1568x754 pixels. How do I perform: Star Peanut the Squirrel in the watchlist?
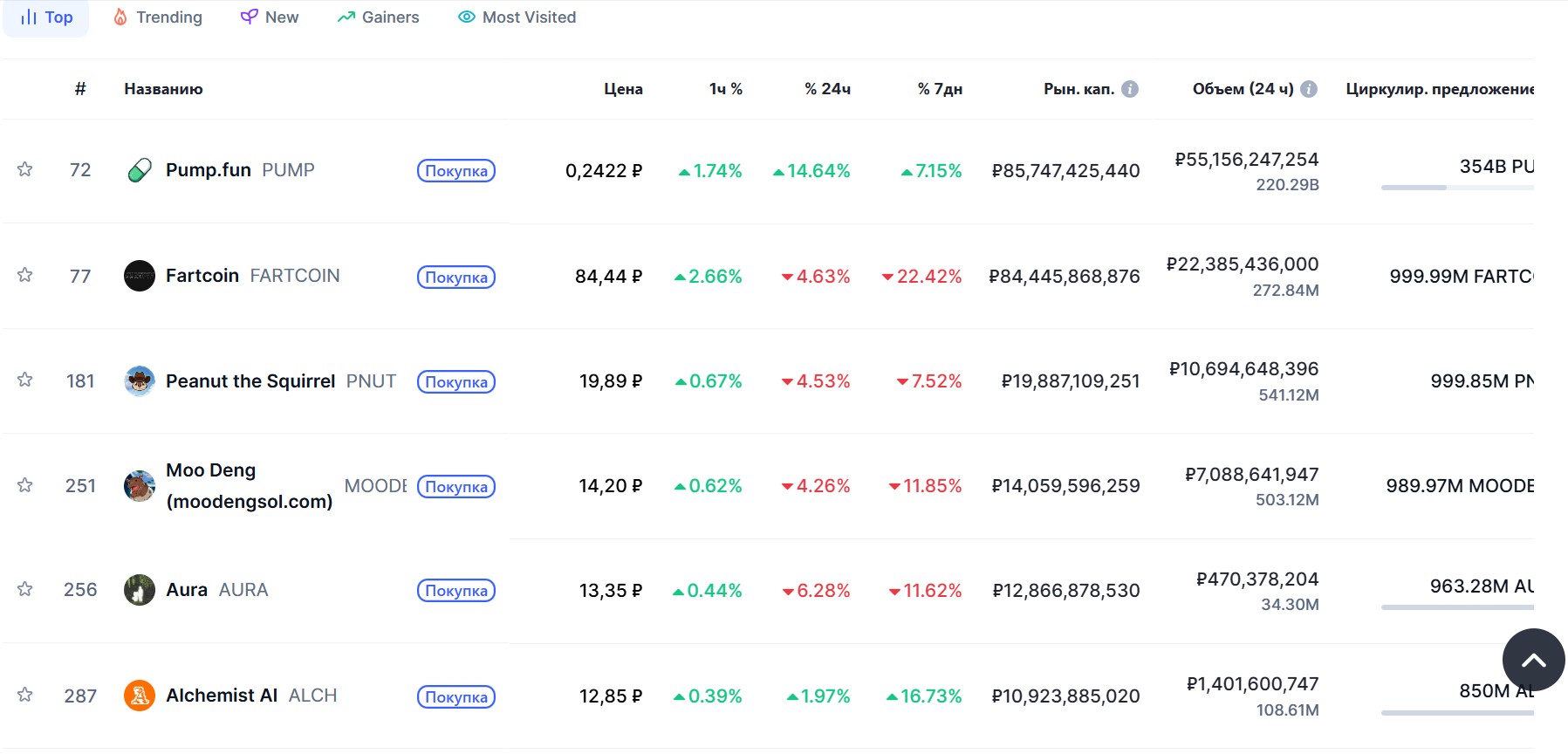pyautogui.click(x=24, y=380)
